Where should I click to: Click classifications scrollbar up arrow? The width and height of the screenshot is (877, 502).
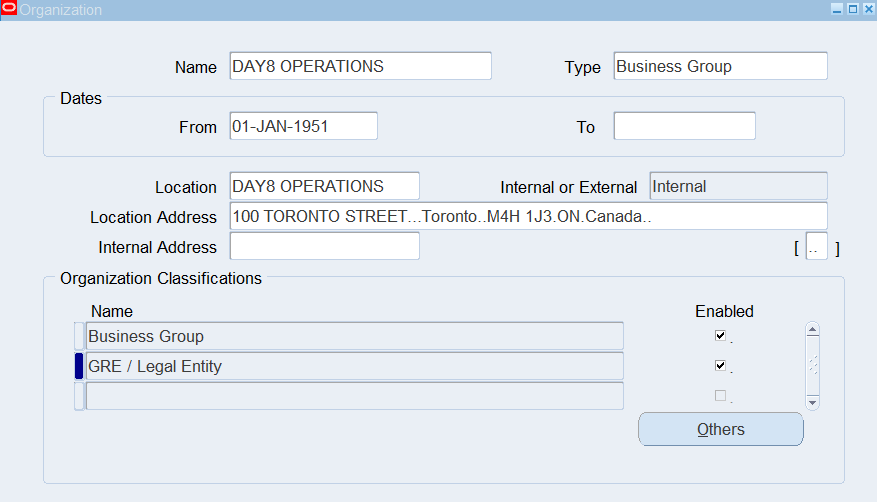pyautogui.click(x=813, y=329)
